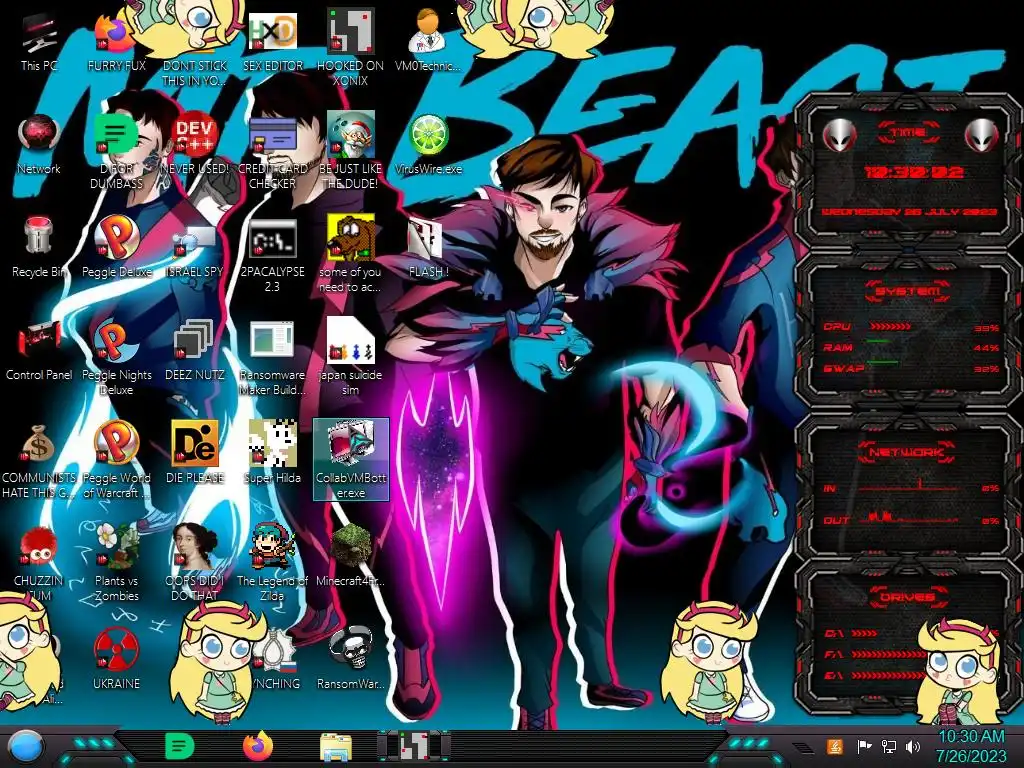The width and height of the screenshot is (1024, 768).
Task: Click the SWAP label in system widget
Action: click(x=844, y=368)
